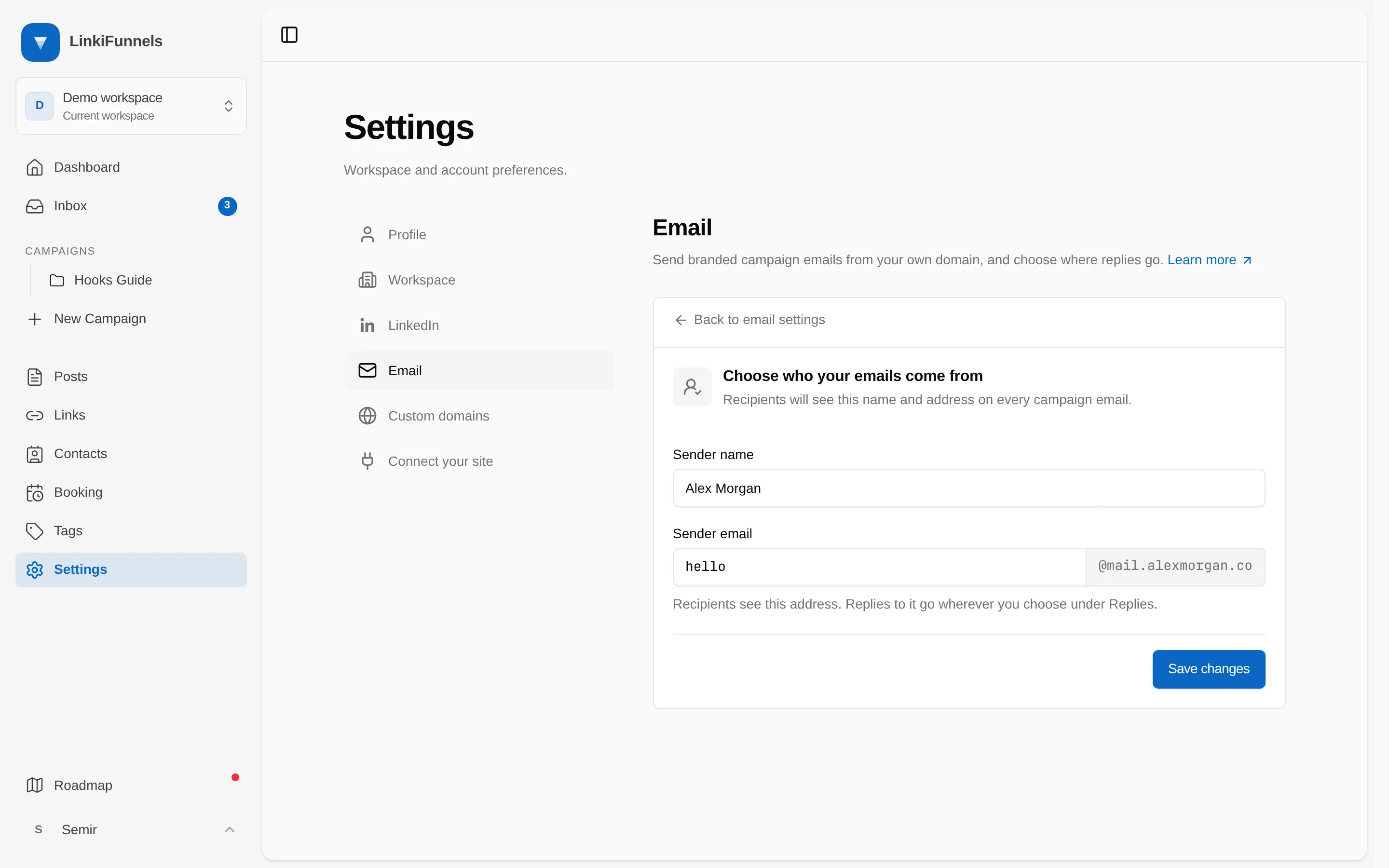Open the Workspace settings tab
Viewport: 1389px width, 868px height.
(479, 280)
